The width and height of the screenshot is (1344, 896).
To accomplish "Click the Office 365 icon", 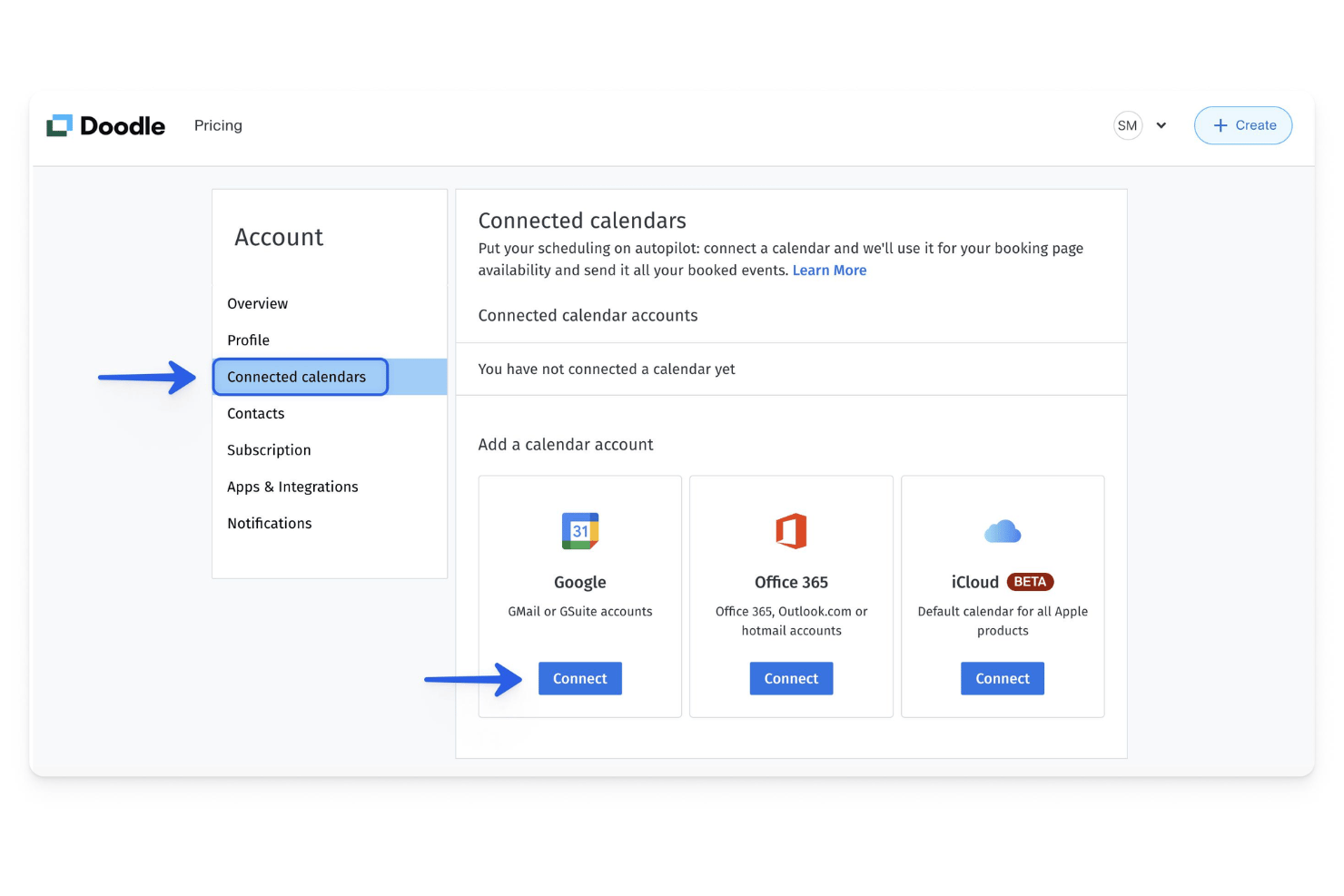I will 791,531.
